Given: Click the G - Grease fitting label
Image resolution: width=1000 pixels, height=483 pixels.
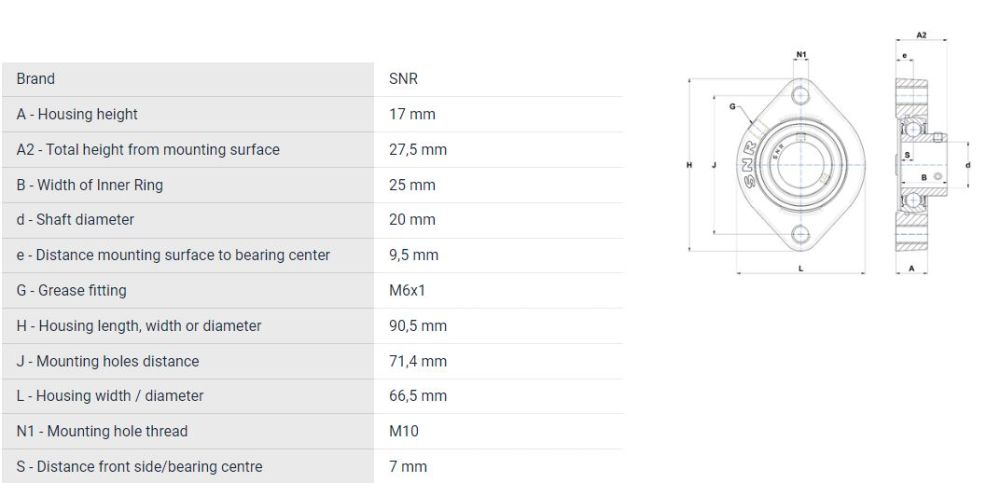Looking at the screenshot, I should [x=71, y=291].
